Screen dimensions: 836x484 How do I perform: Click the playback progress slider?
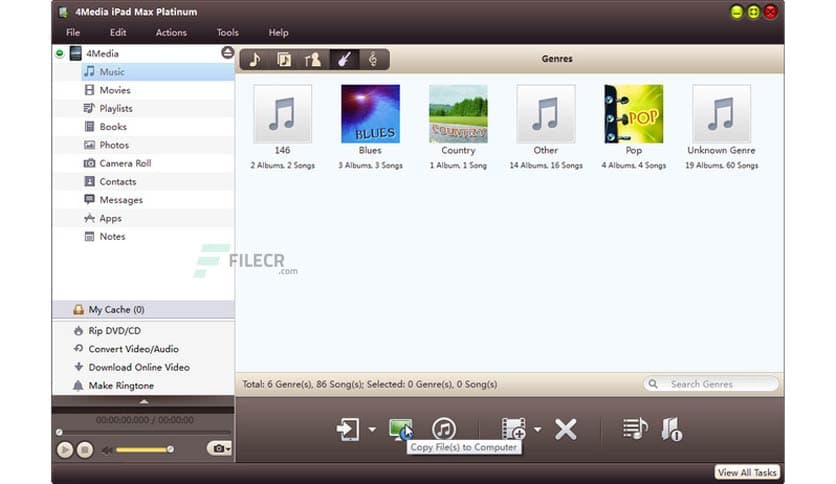[x=144, y=432]
